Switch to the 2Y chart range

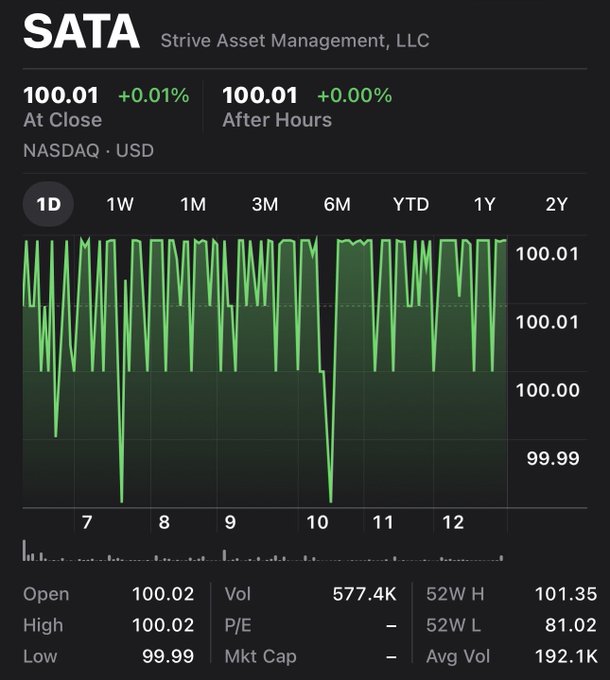(x=556, y=204)
